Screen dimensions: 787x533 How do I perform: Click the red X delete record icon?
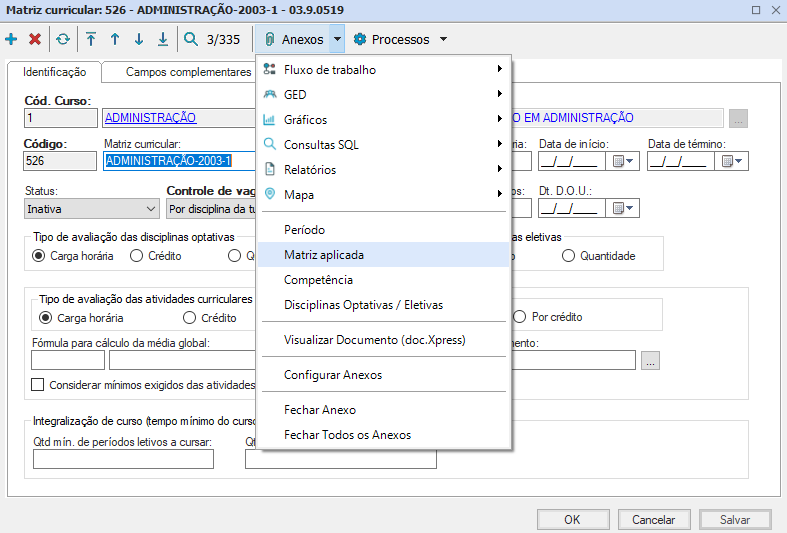[35, 40]
